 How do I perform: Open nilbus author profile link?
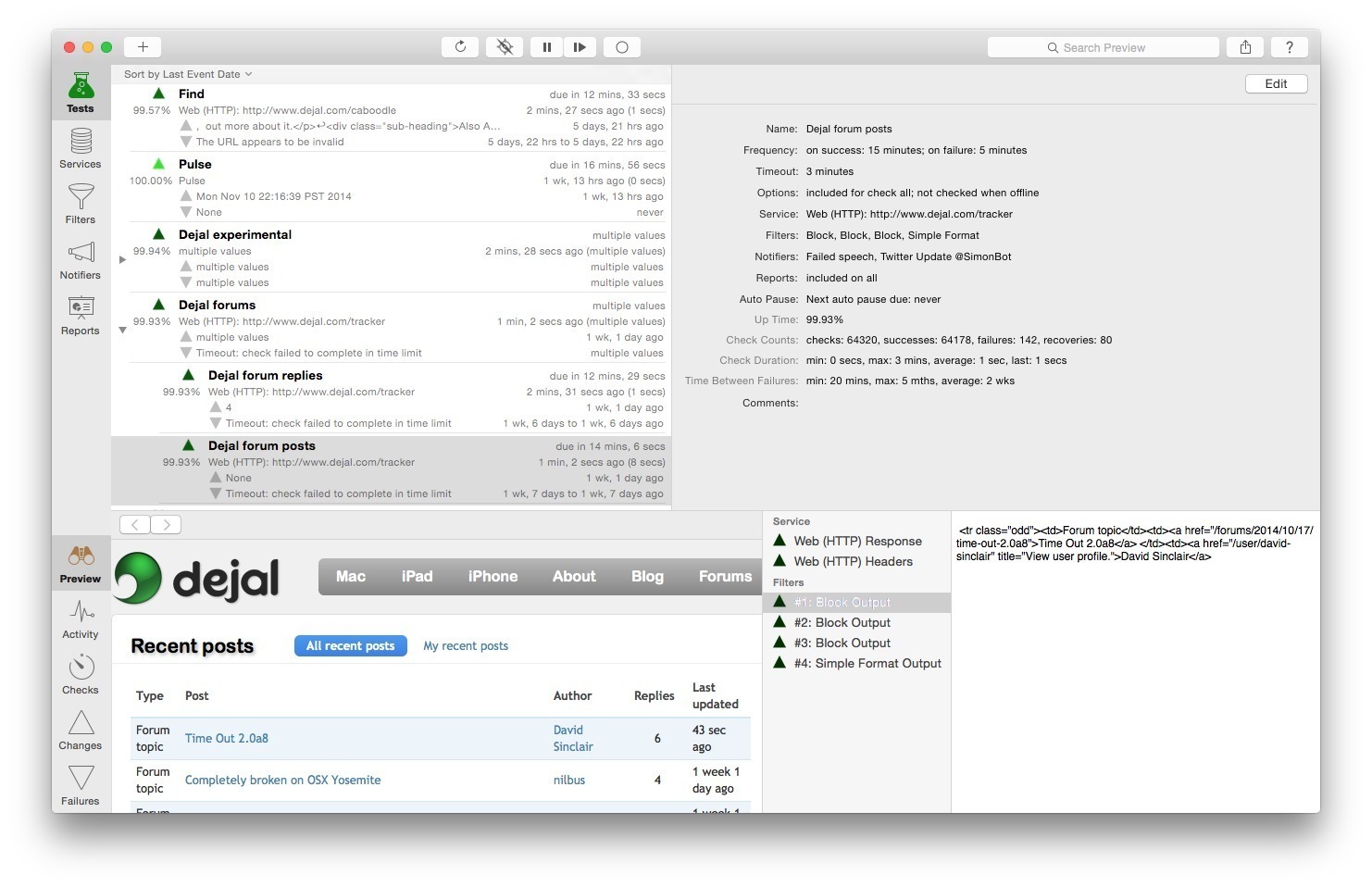coord(569,780)
